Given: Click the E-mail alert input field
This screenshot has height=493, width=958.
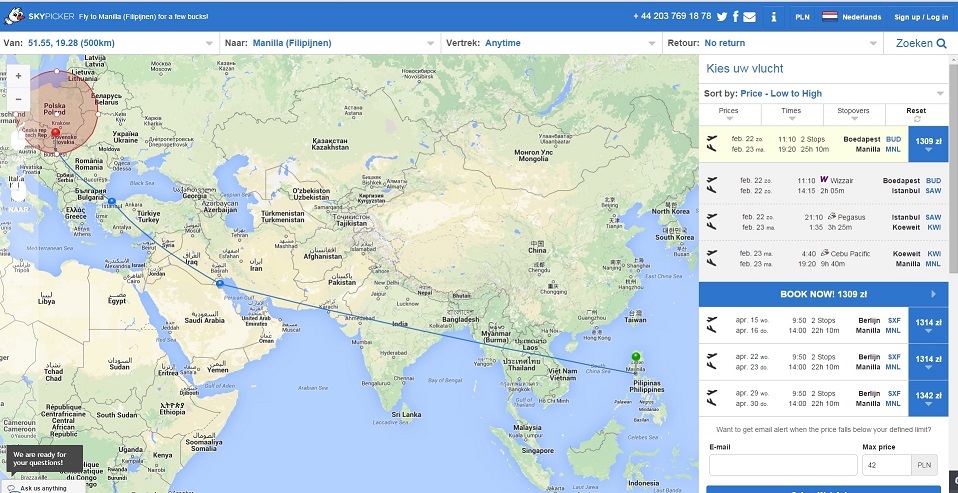Looking at the screenshot, I should tap(783, 465).
